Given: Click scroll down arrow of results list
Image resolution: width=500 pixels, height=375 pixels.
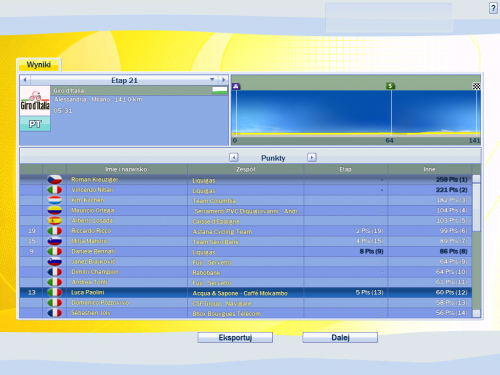Looking at the screenshot, I should click(477, 313).
